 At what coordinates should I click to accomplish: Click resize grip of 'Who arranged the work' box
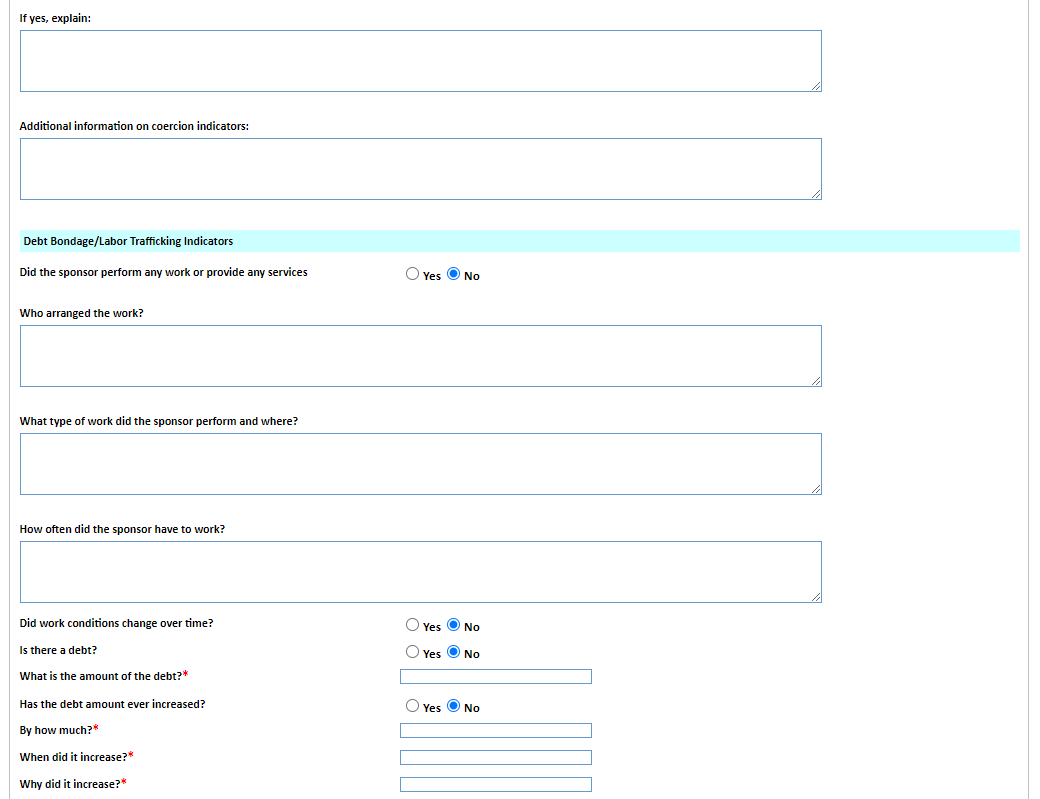click(x=816, y=381)
